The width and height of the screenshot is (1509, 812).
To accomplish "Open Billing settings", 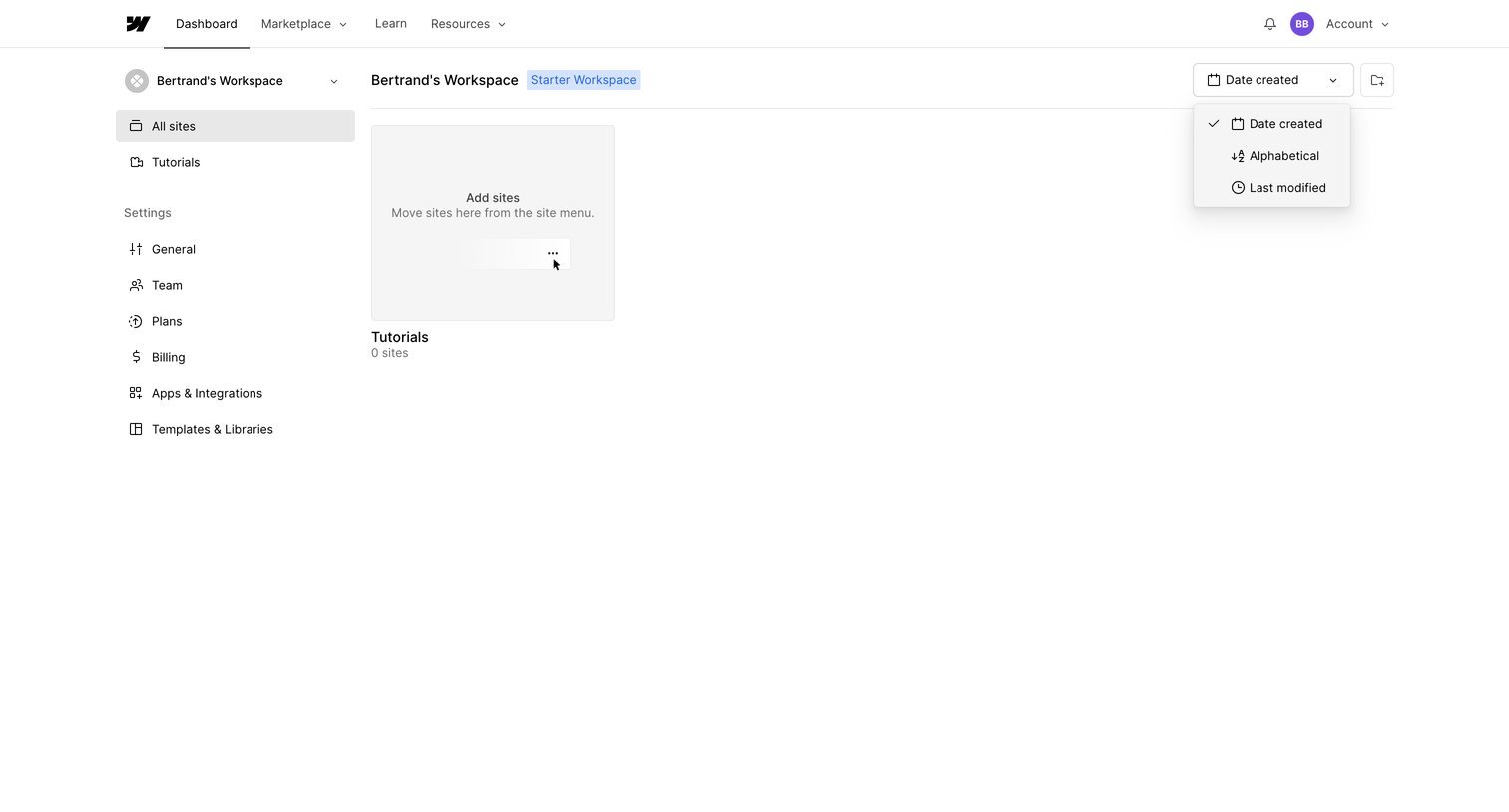I will (x=236, y=357).
